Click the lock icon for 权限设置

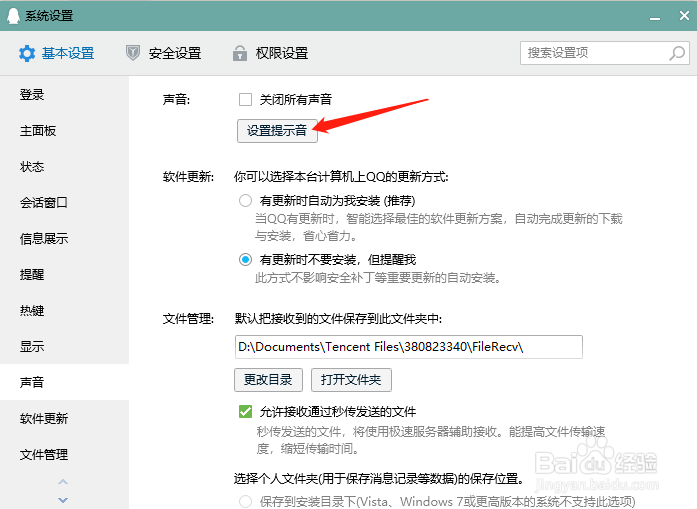coord(240,53)
